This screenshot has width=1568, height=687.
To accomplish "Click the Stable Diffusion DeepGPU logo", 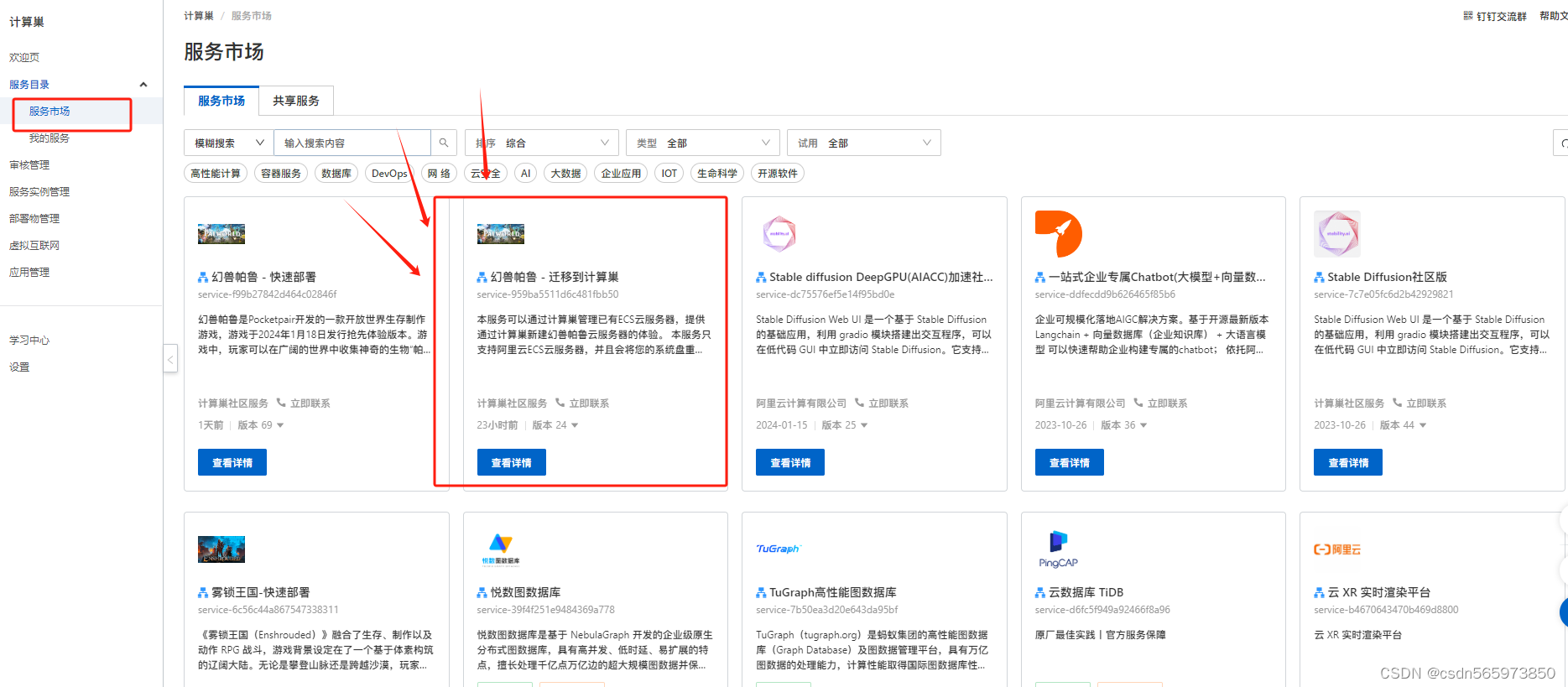I will [779, 234].
